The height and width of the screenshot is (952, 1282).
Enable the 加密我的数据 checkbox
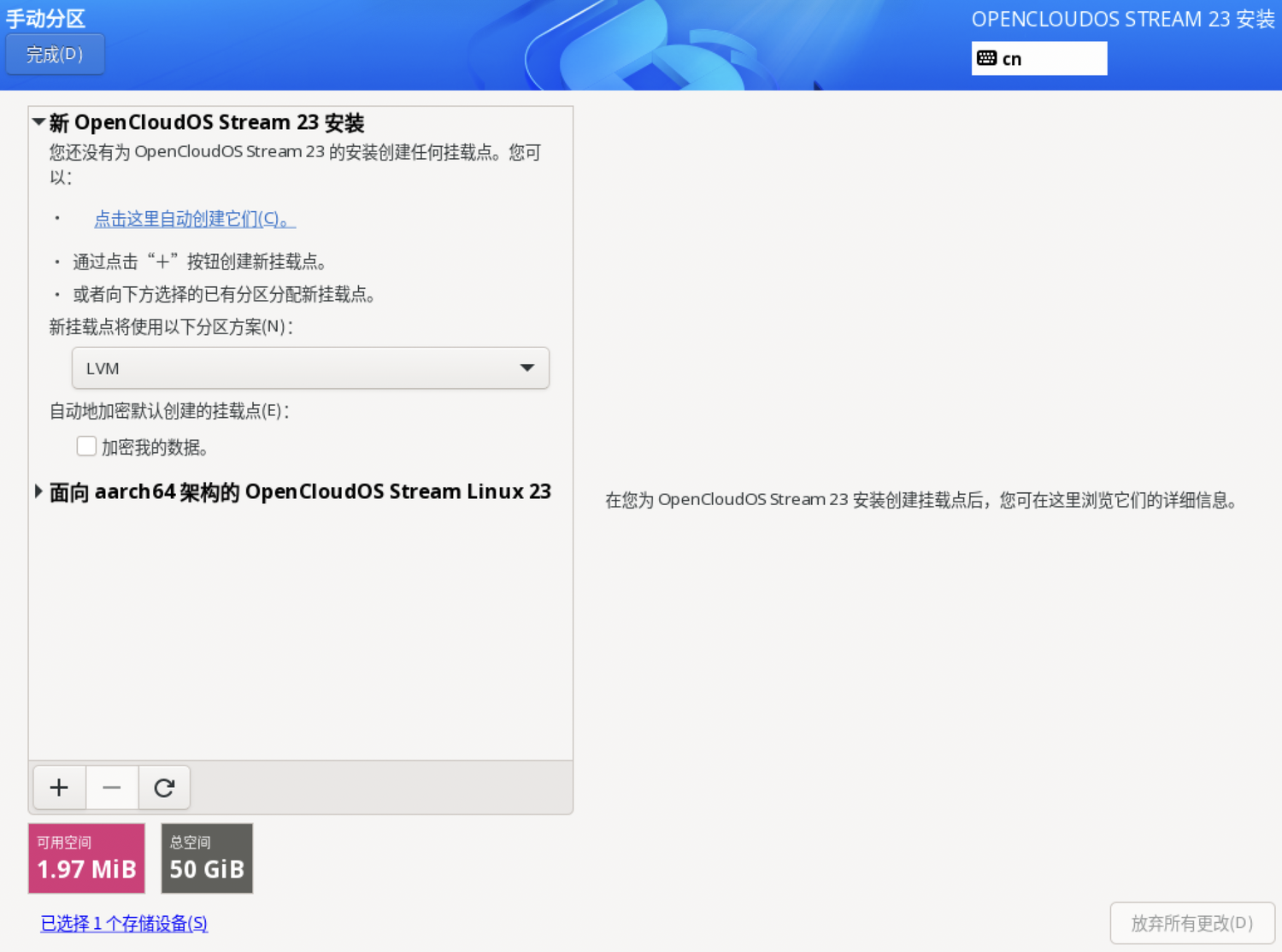[x=86, y=445]
